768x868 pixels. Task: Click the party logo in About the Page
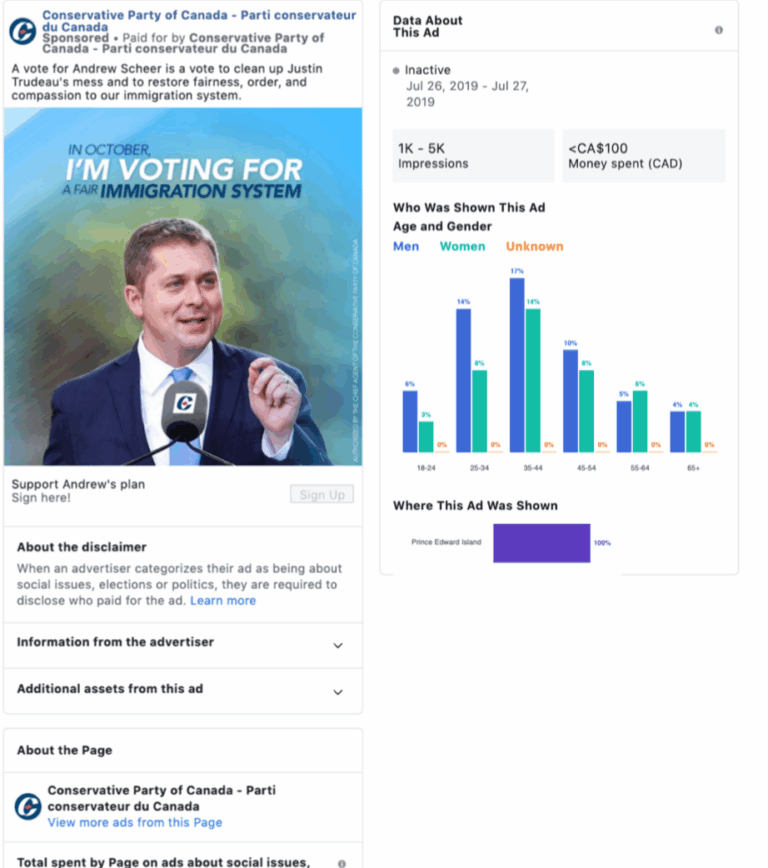click(x=28, y=806)
